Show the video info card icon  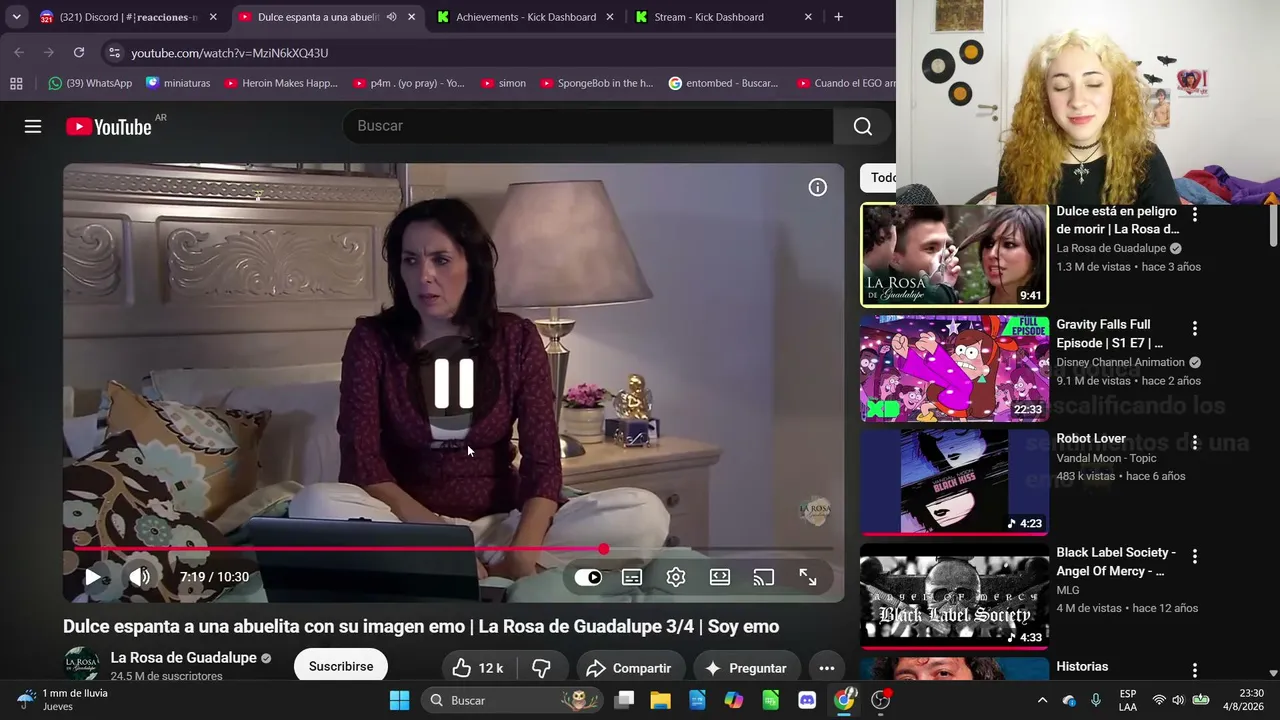tap(818, 187)
